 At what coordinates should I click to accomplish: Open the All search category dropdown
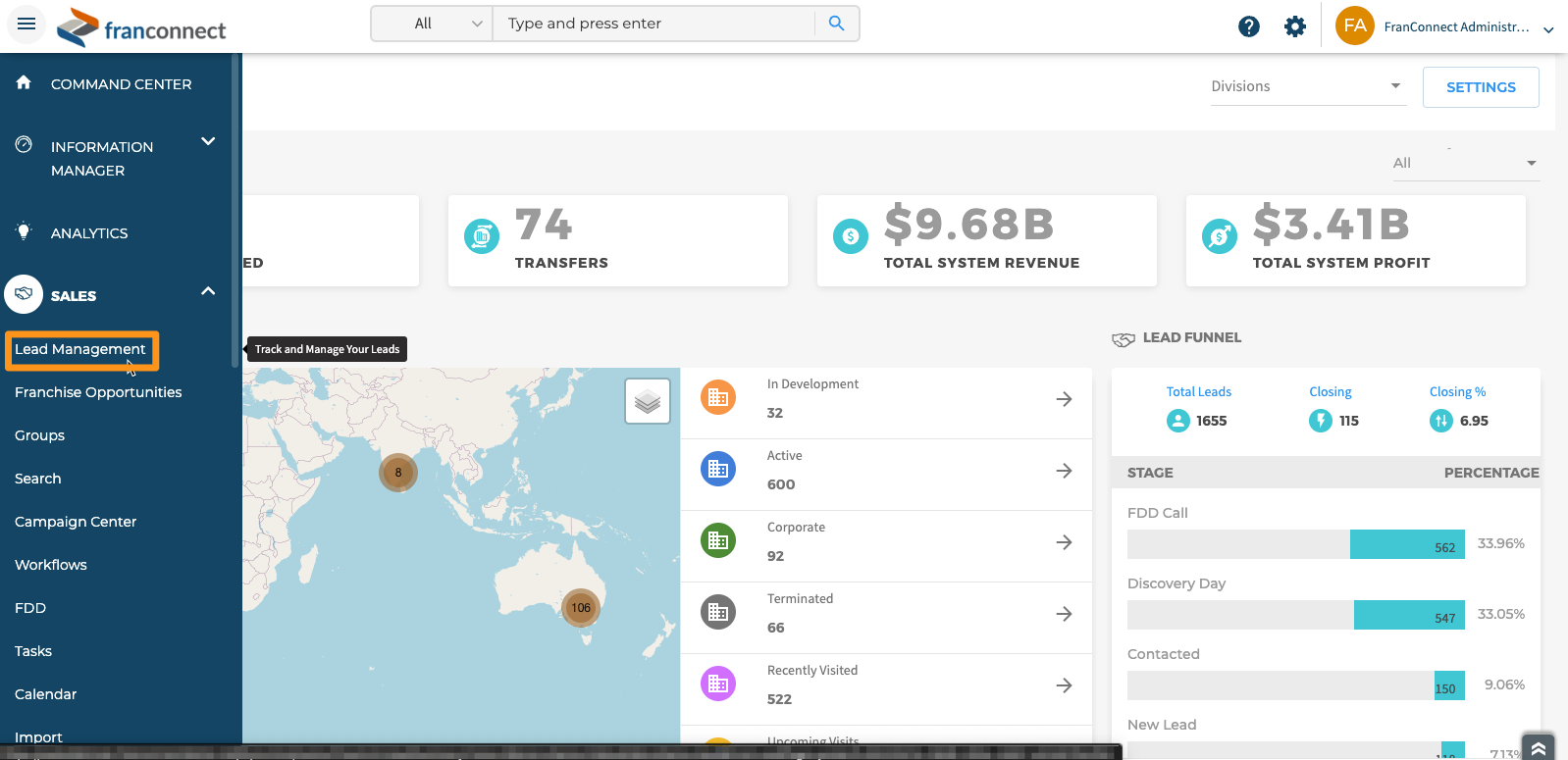(433, 24)
